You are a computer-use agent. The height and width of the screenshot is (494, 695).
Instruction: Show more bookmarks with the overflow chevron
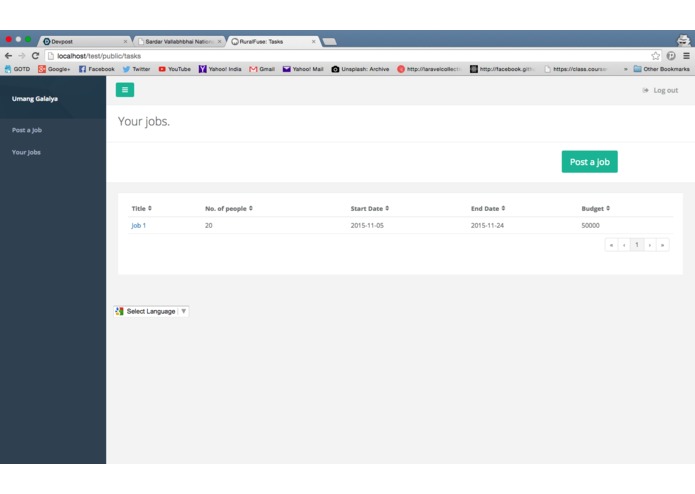tap(625, 69)
